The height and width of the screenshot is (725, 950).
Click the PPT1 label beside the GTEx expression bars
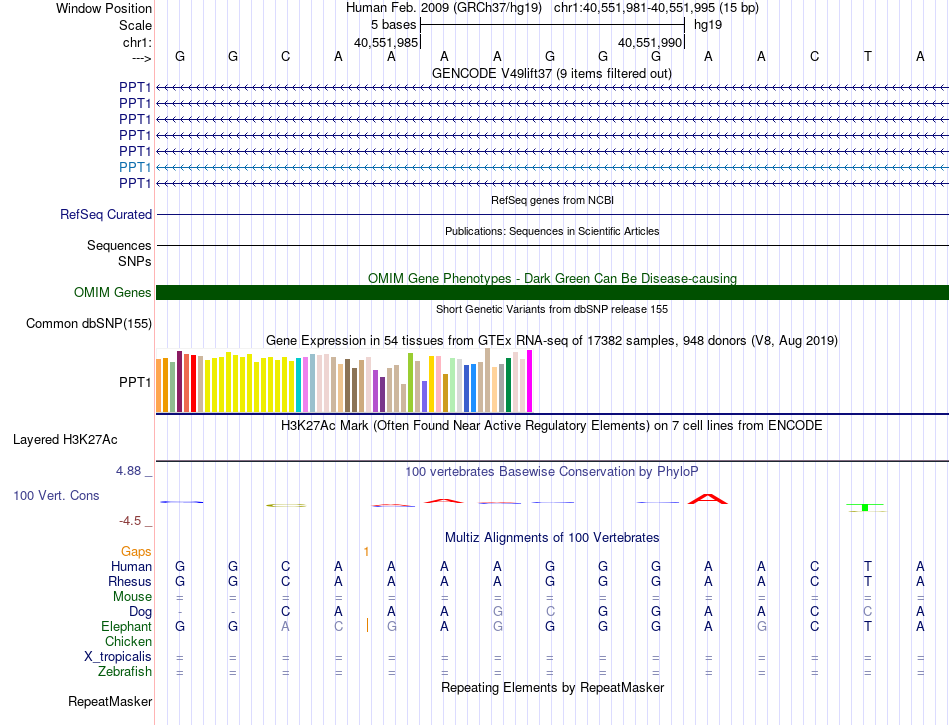click(x=135, y=382)
